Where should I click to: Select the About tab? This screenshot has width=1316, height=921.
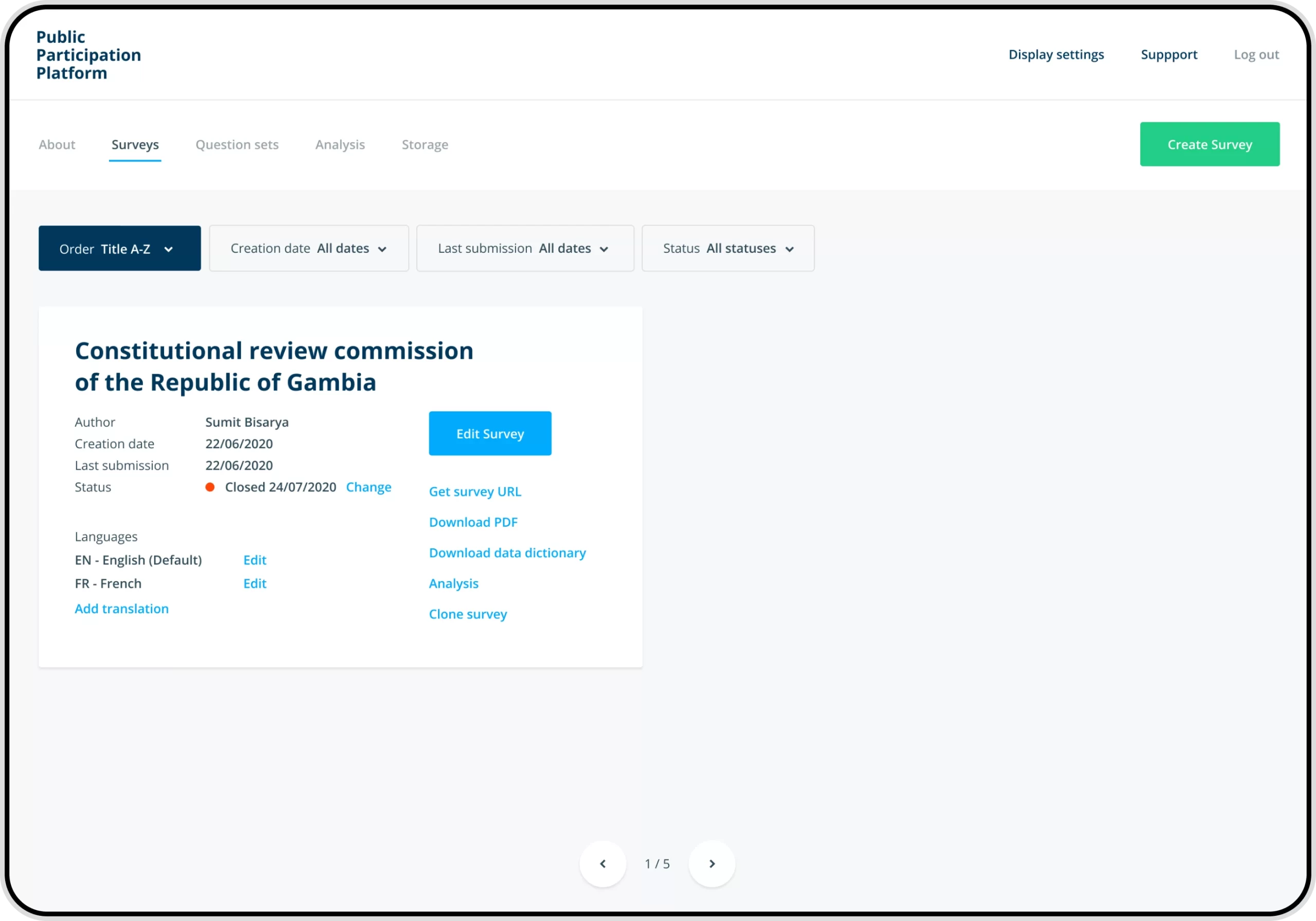click(57, 144)
